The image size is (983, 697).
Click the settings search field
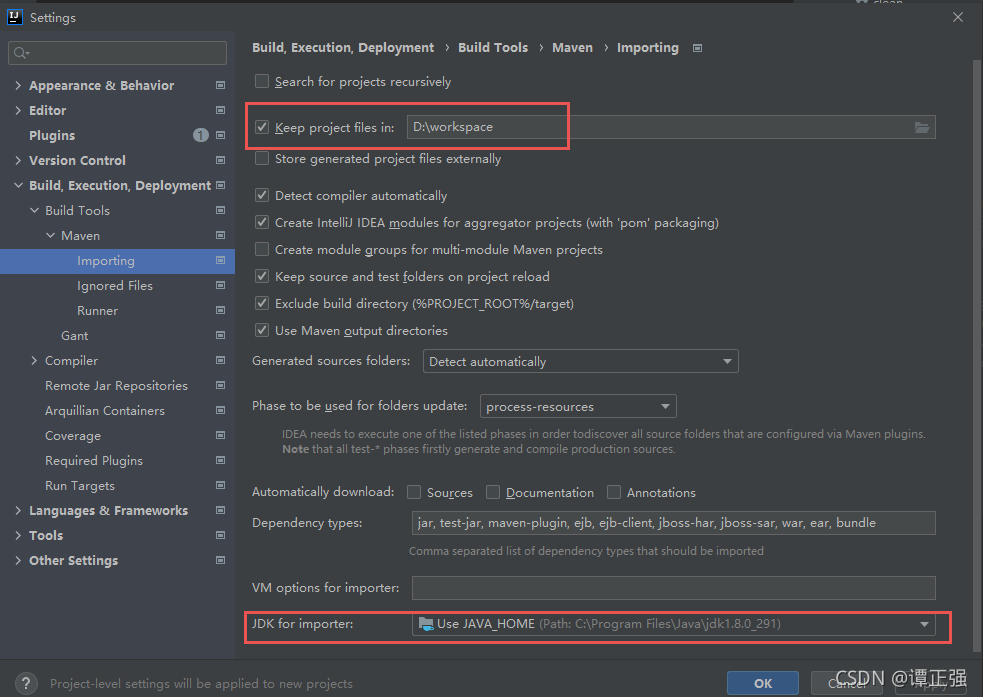[117, 53]
